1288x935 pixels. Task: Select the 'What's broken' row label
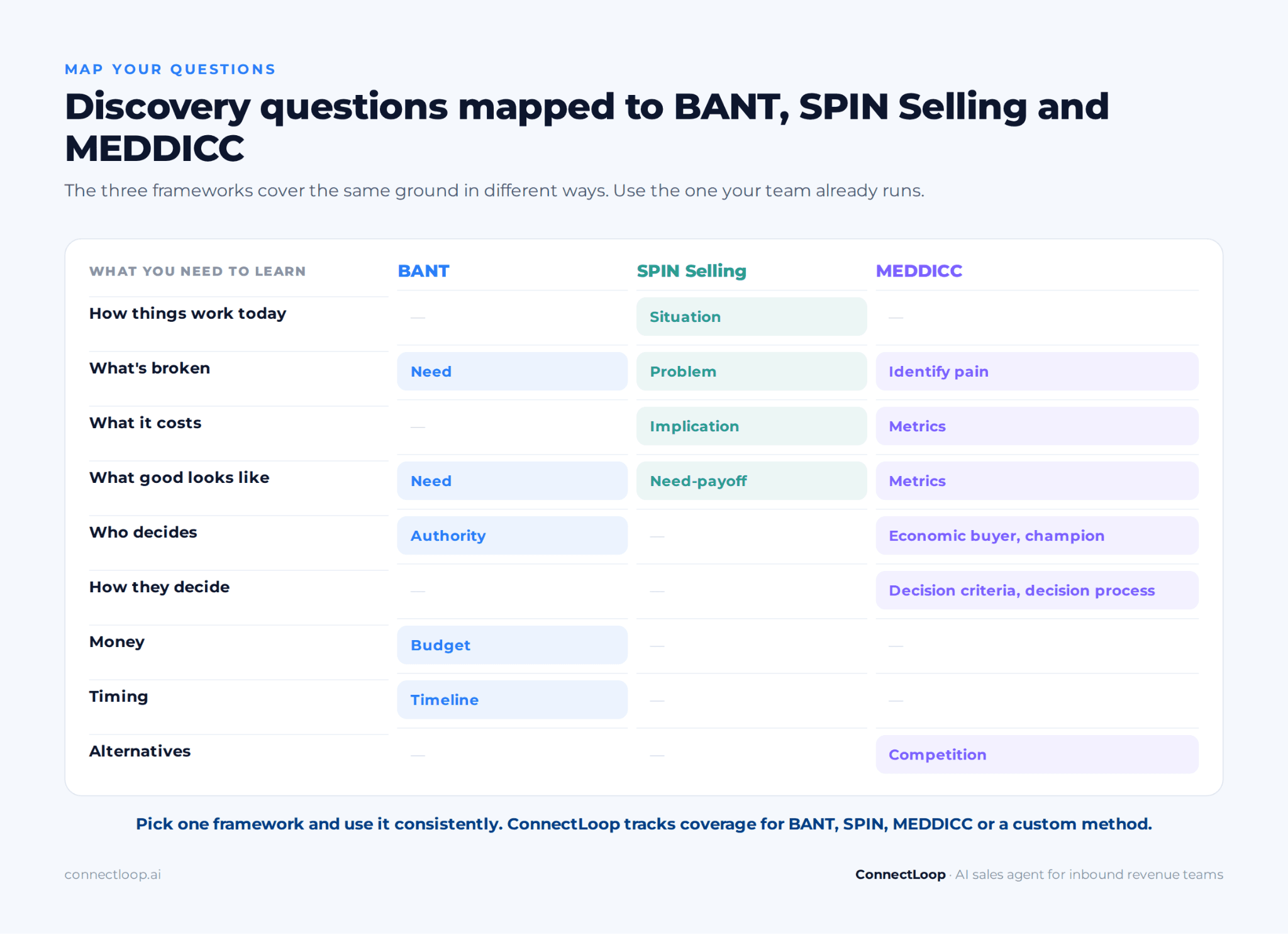click(150, 368)
